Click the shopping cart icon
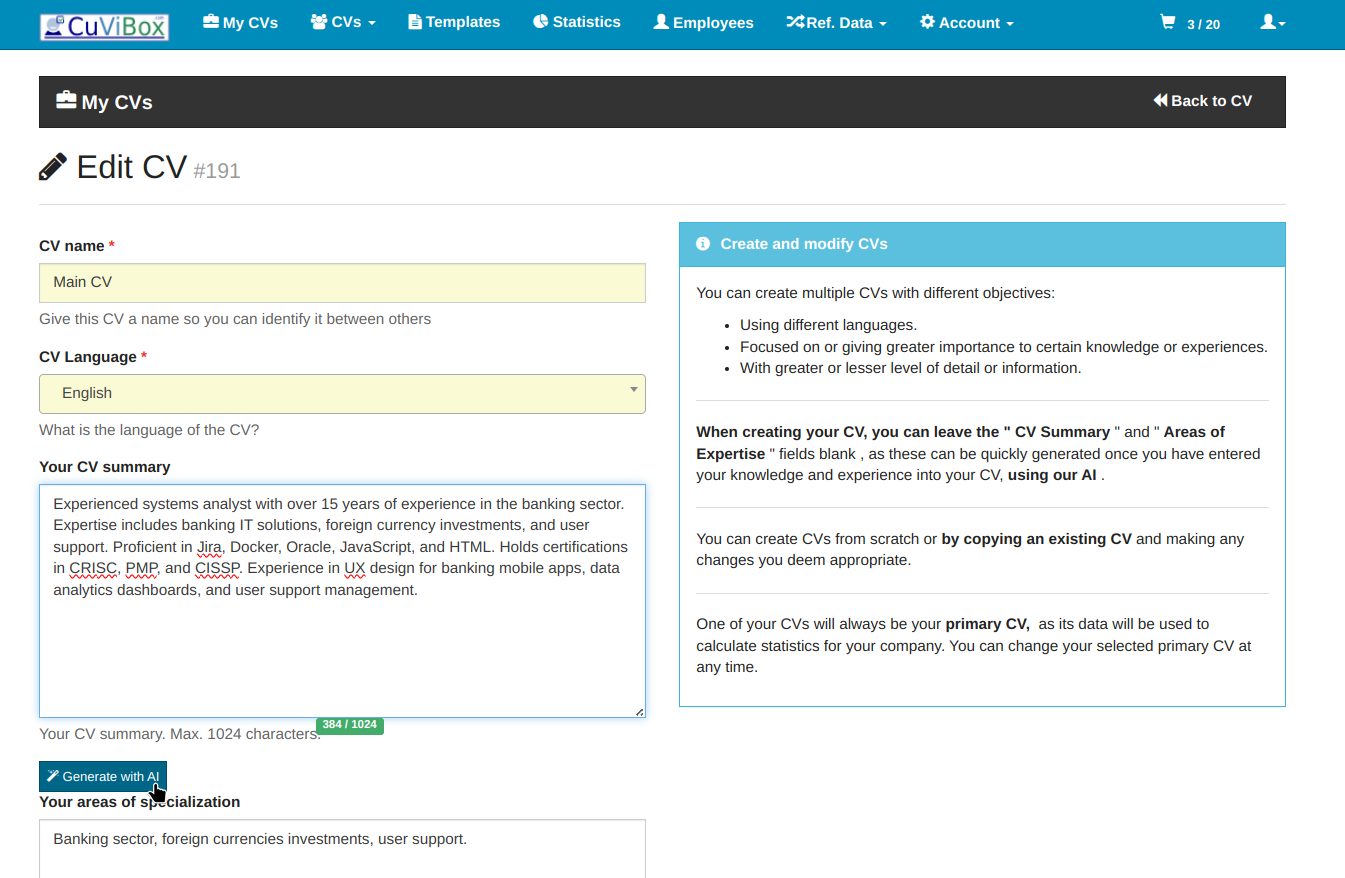 1167,22
